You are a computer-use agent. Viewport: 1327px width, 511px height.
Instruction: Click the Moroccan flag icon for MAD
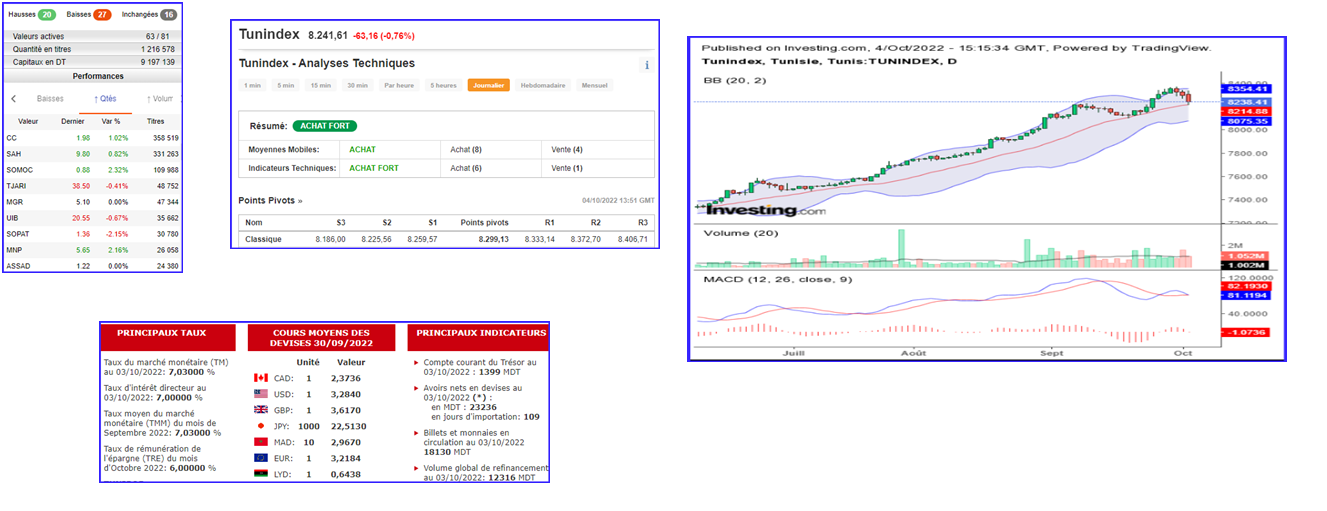261,442
